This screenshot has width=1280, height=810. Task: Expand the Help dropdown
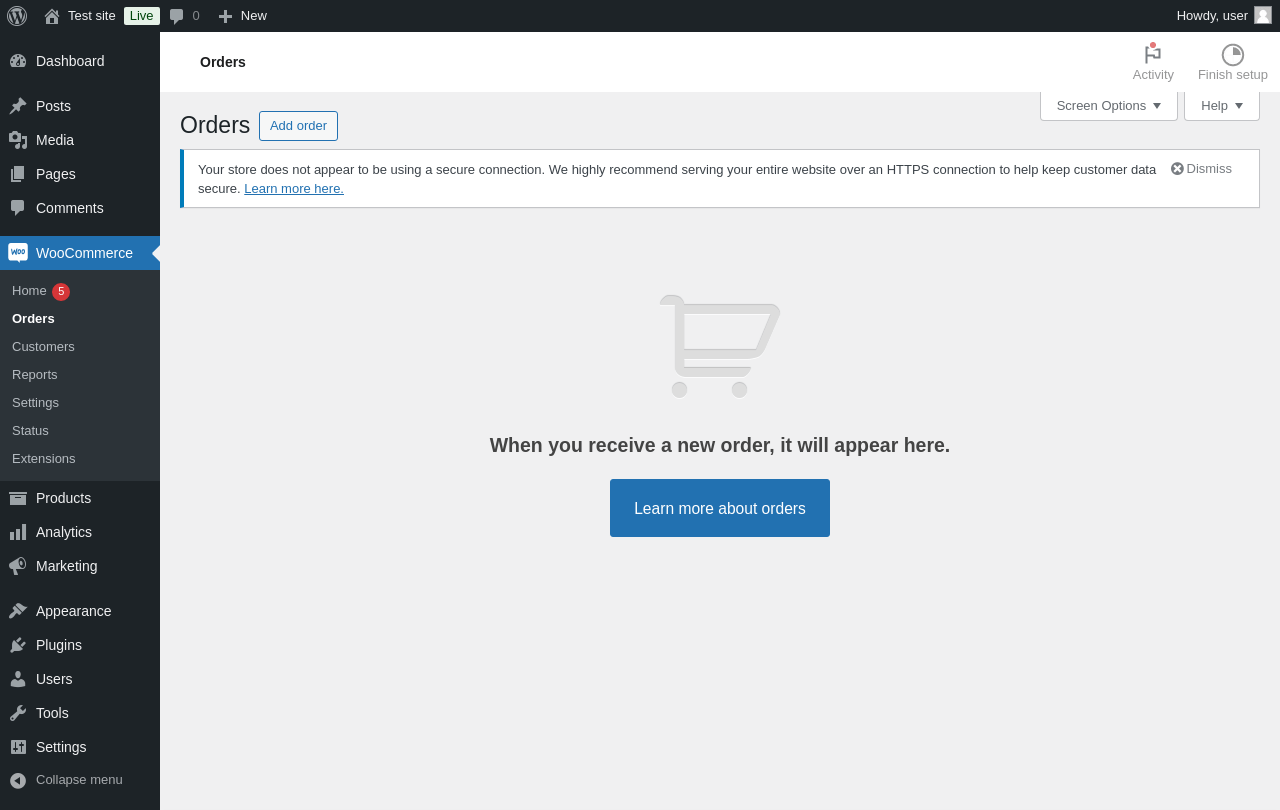tap(1222, 106)
